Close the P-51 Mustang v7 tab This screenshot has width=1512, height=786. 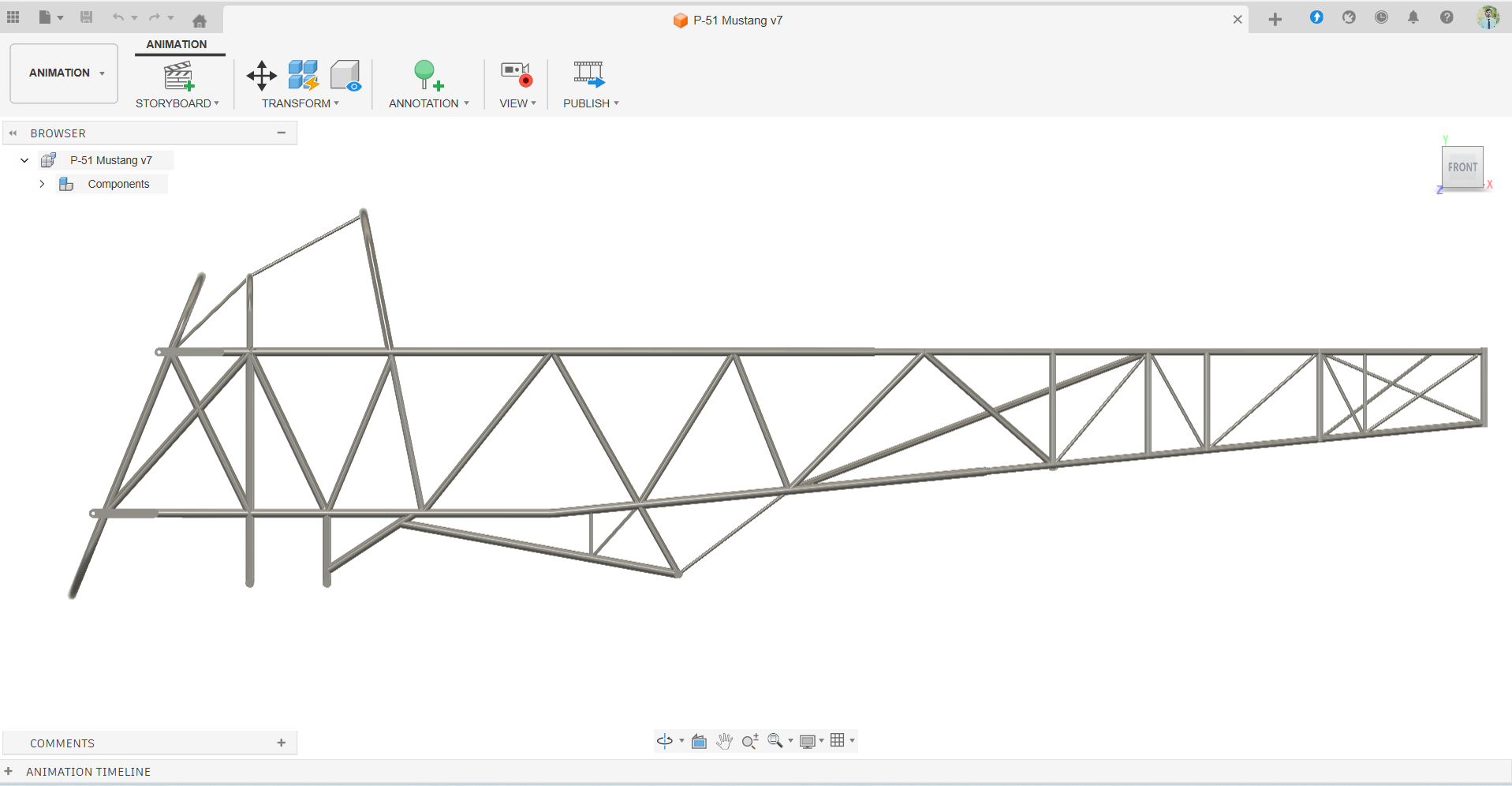(1238, 20)
